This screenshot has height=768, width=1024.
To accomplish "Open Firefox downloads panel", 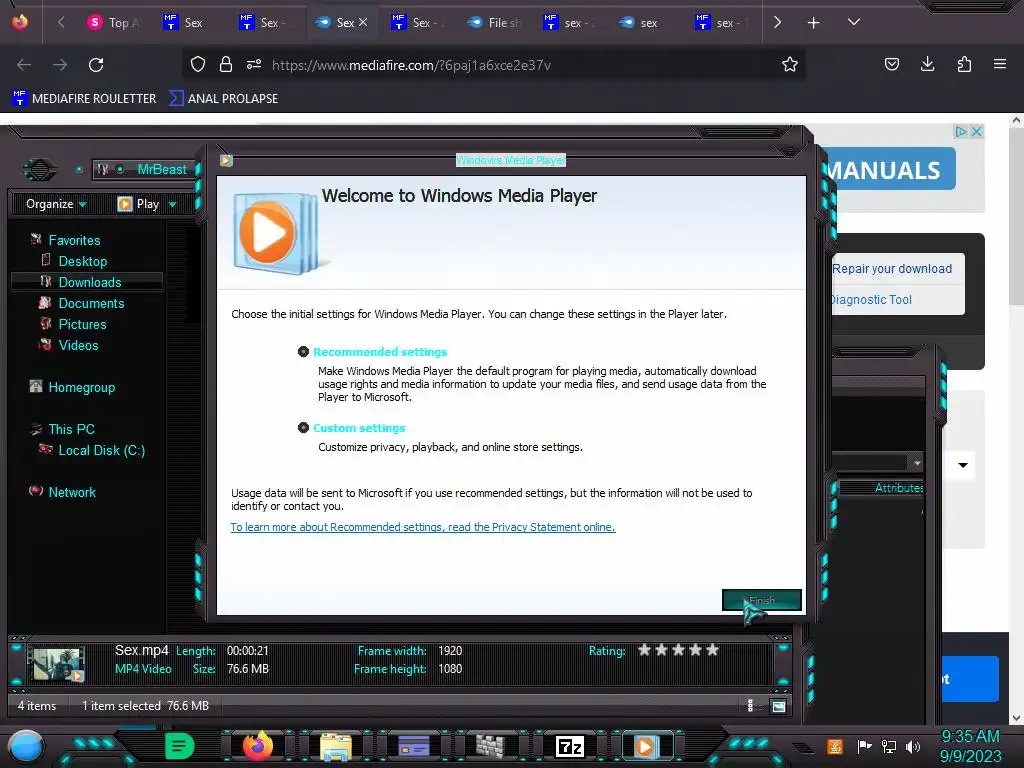I will (927, 64).
